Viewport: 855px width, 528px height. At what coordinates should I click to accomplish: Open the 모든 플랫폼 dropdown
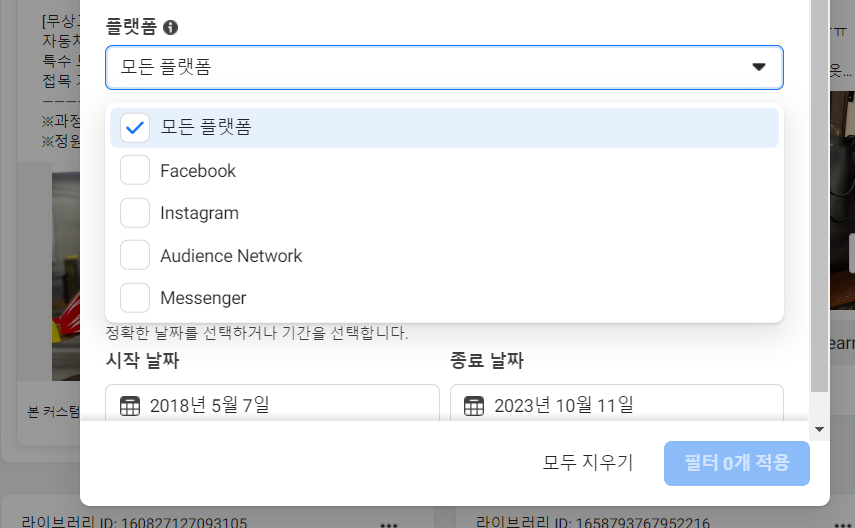click(x=444, y=67)
